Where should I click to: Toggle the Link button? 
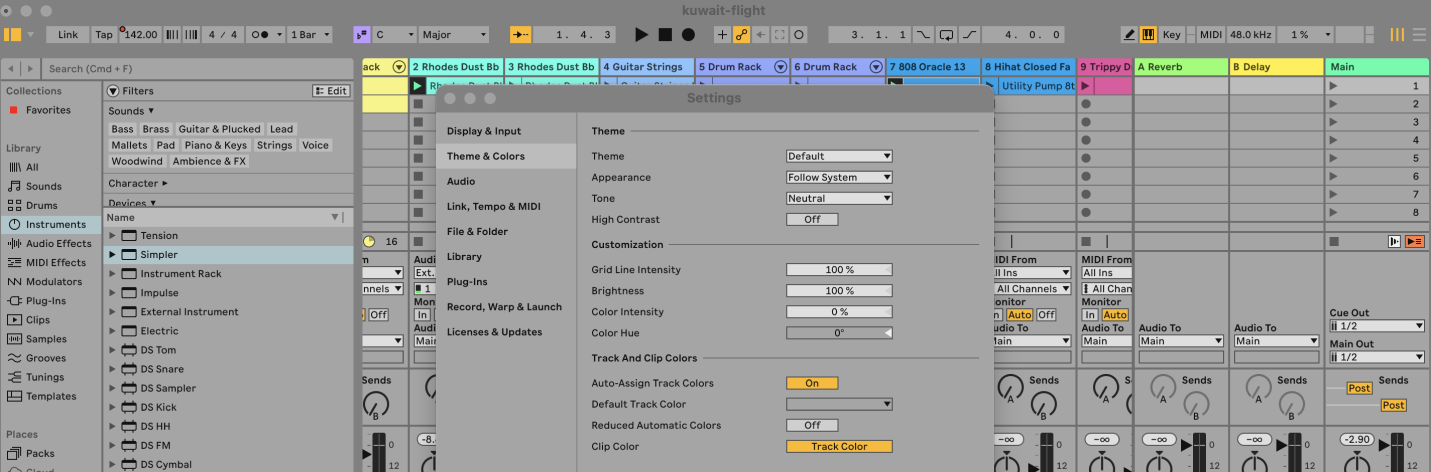point(68,35)
